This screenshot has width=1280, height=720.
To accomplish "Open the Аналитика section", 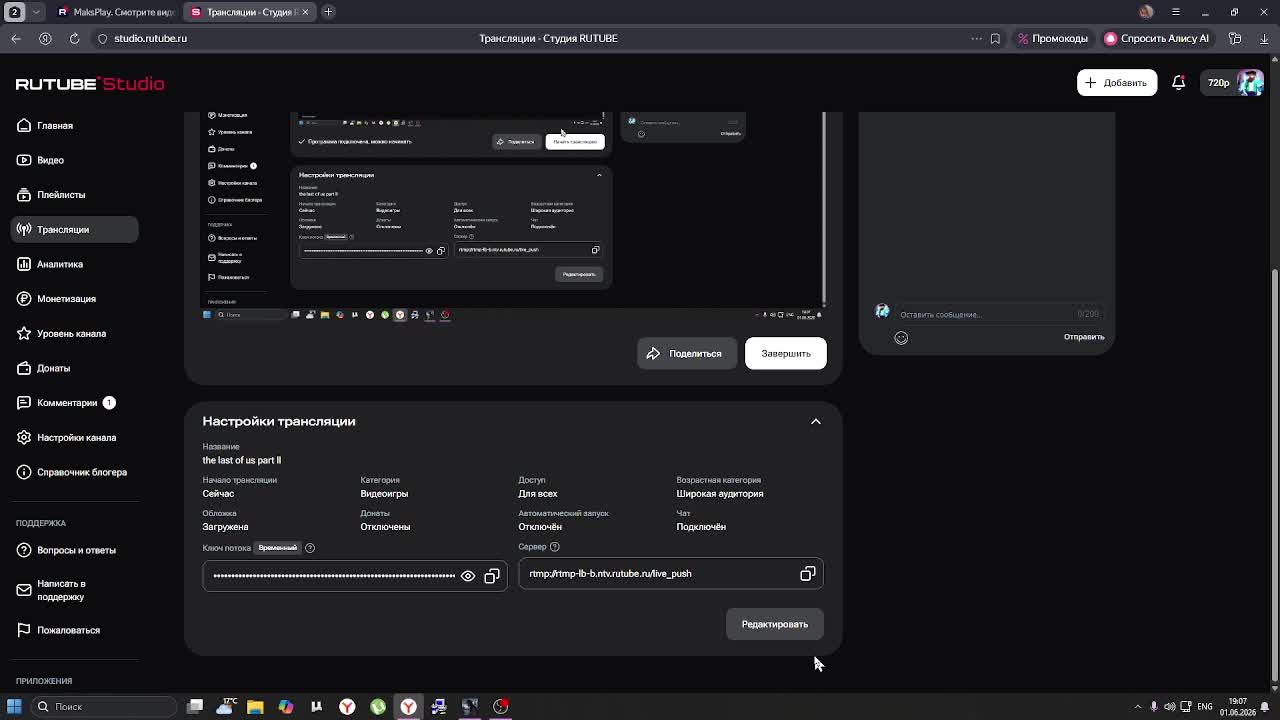I will coord(74,264).
